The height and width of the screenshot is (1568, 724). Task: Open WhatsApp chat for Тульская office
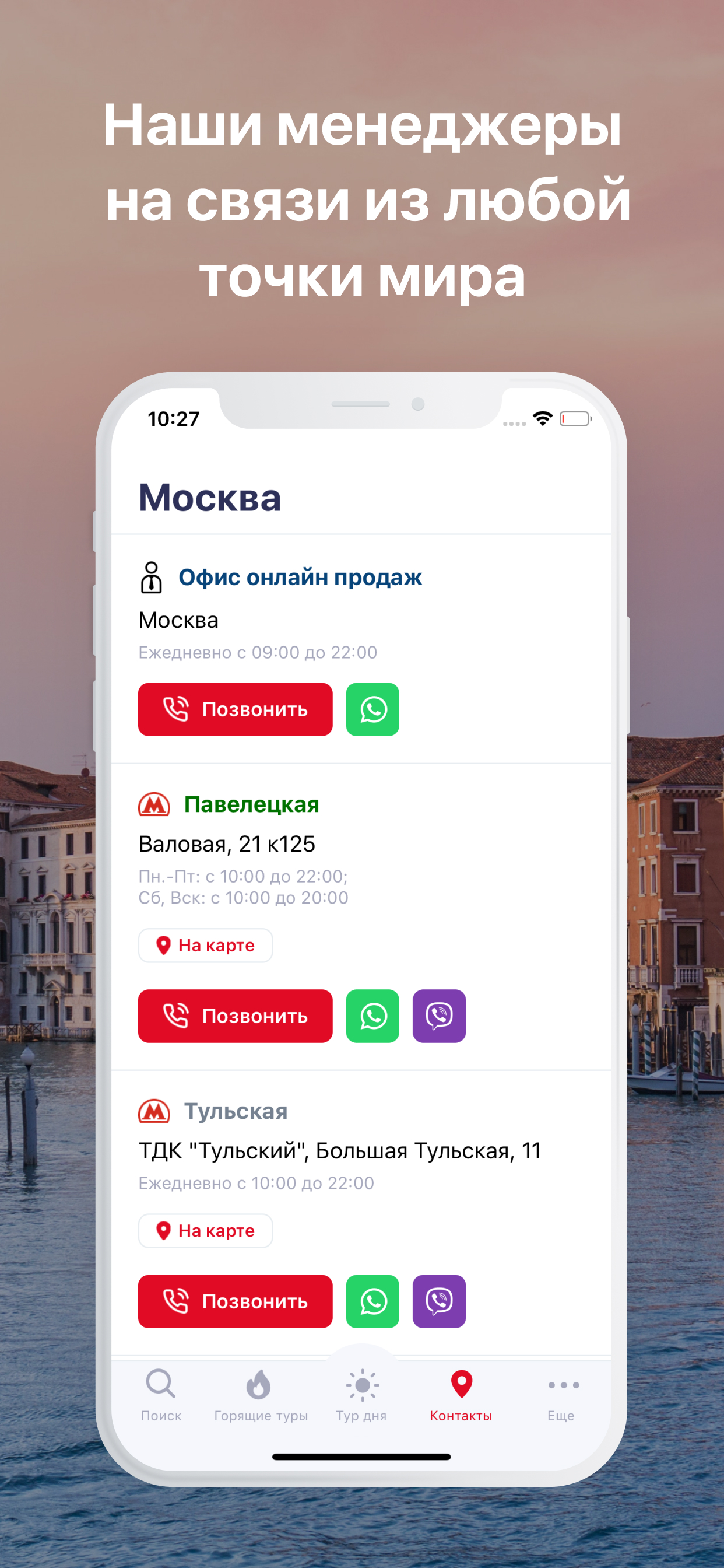tap(372, 1301)
